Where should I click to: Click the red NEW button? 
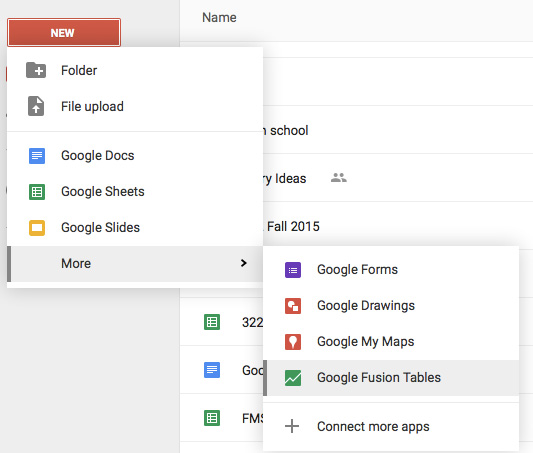point(64,33)
